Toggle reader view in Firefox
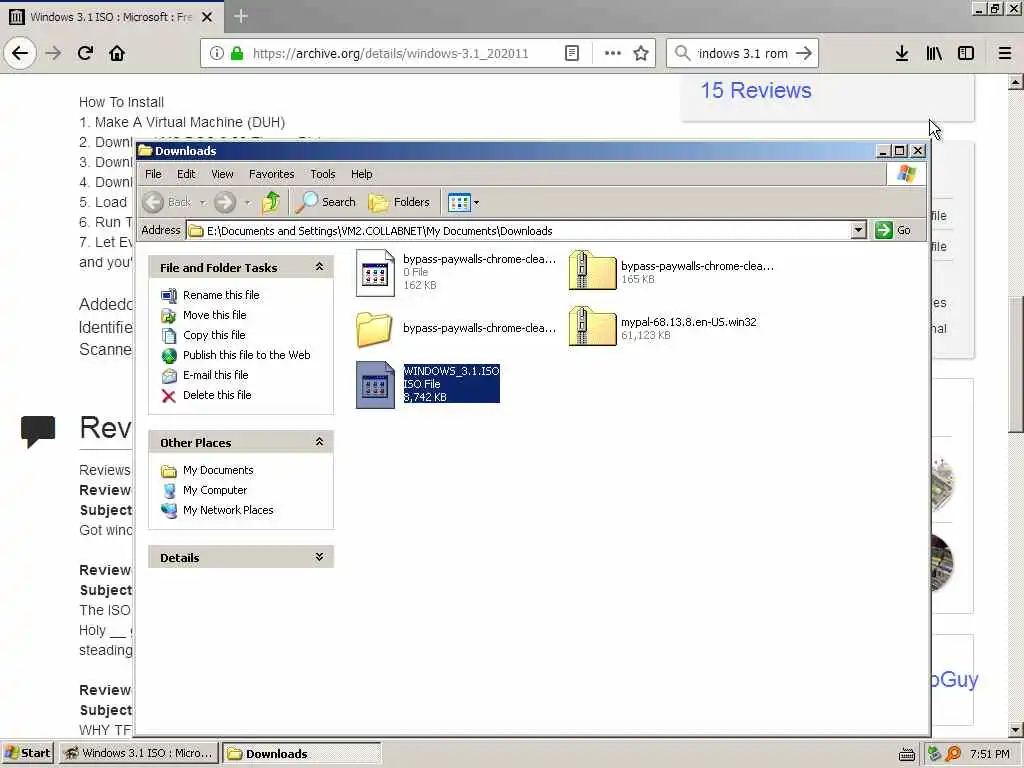1024x768 pixels. (x=571, y=53)
